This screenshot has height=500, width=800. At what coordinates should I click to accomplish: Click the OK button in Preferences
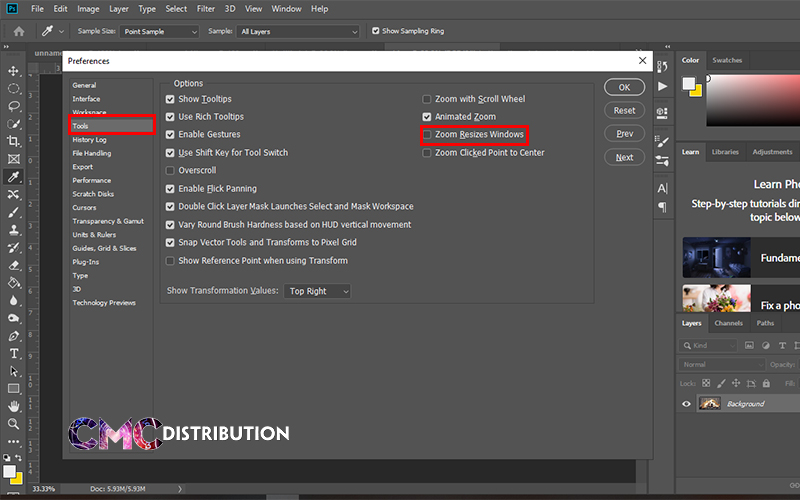coord(624,88)
